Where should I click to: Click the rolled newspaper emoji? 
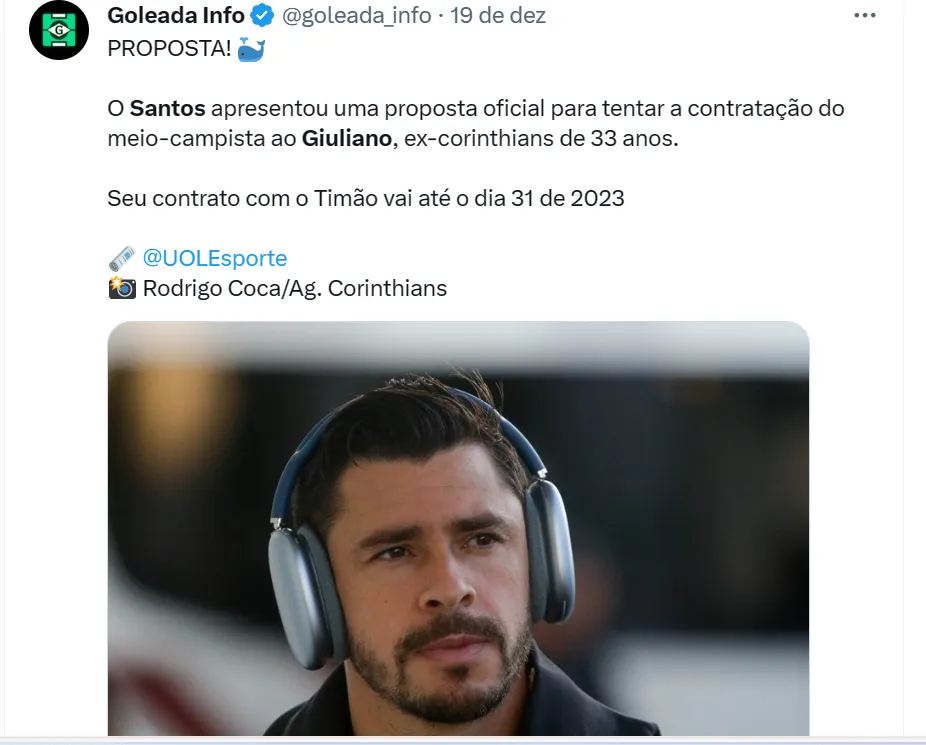coord(122,258)
